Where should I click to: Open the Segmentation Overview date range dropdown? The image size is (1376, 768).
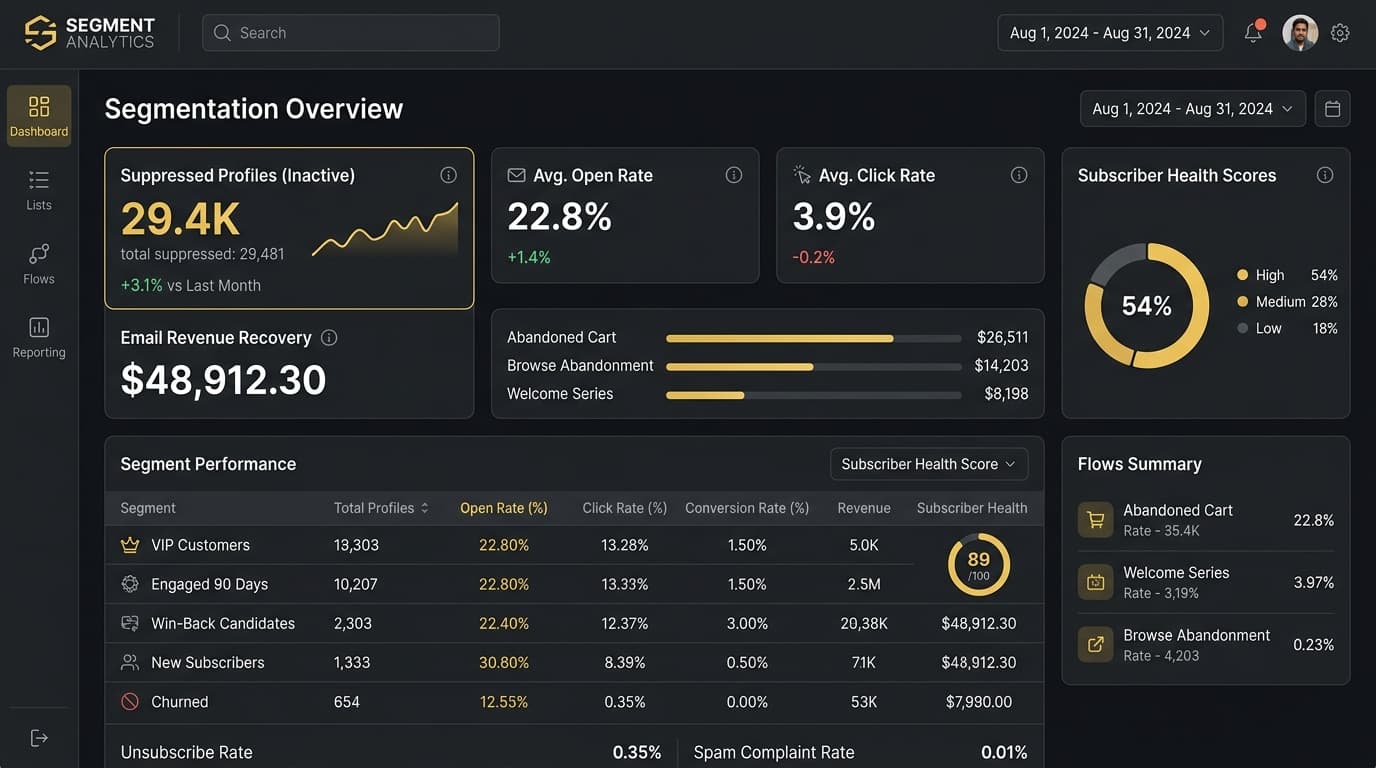coord(1192,109)
